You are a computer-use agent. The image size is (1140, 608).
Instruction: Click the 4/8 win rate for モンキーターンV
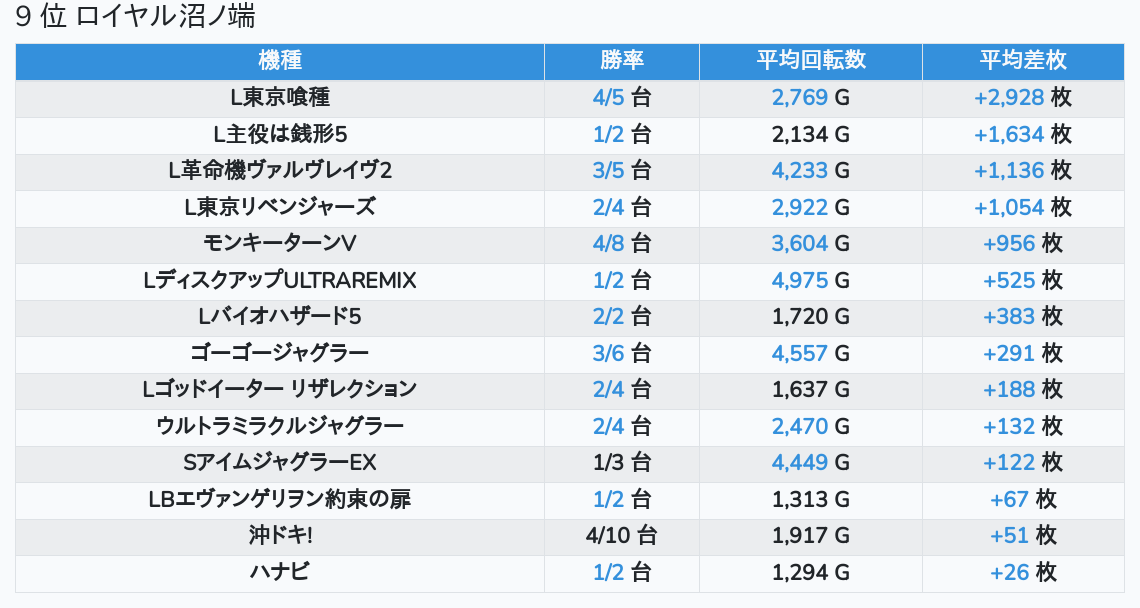(x=608, y=244)
